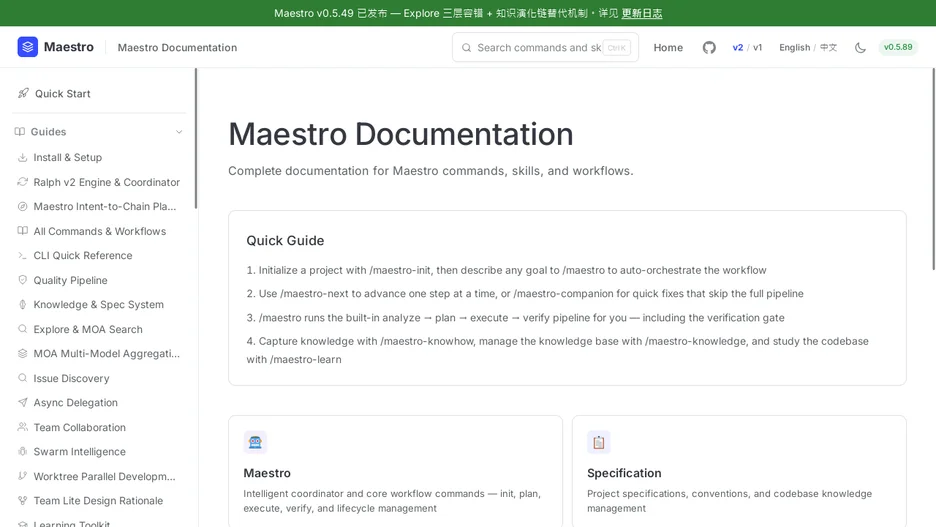The image size is (936, 527).
Task: Click the All Commands book icon
Action: [23, 231]
